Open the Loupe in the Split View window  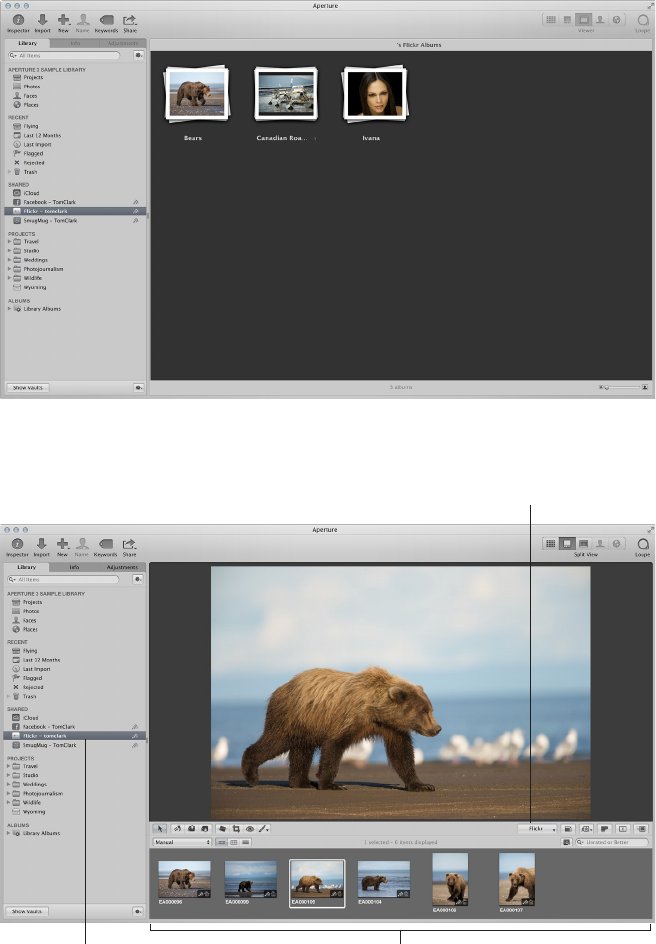[642, 547]
